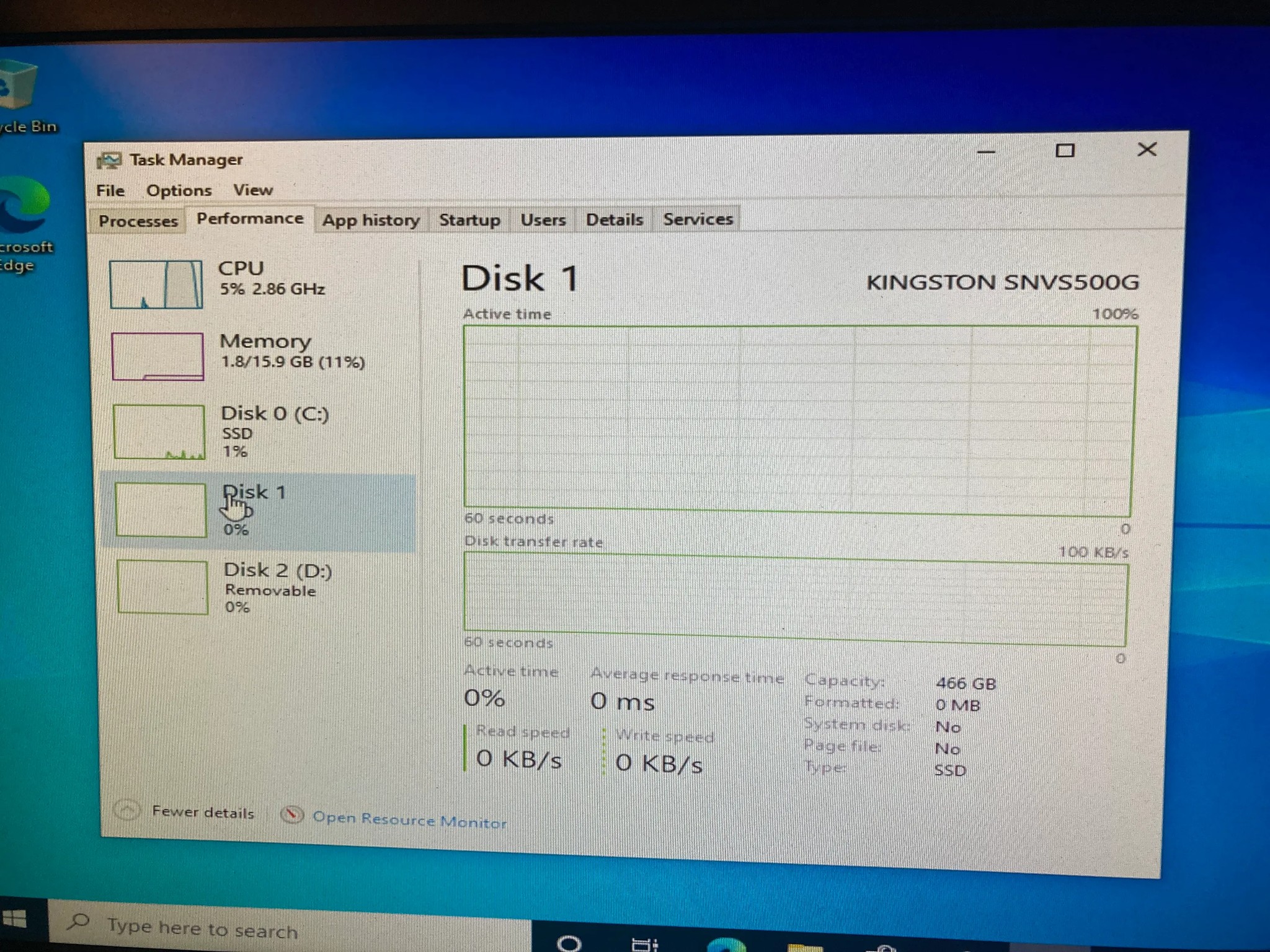Open the View menu
Image resolution: width=1270 pixels, height=952 pixels.
[252, 190]
